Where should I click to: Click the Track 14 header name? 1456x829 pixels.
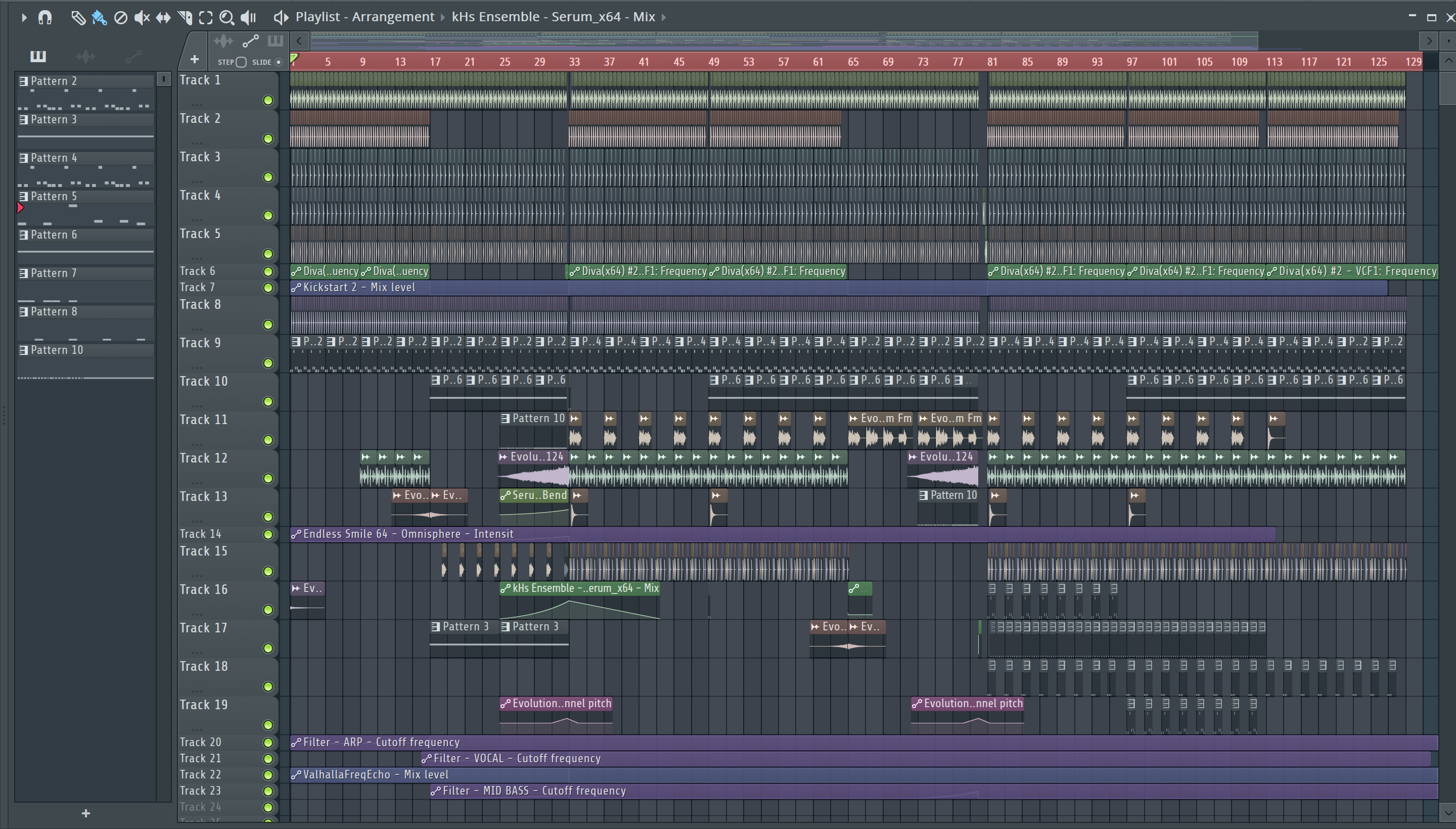[x=200, y=534]
